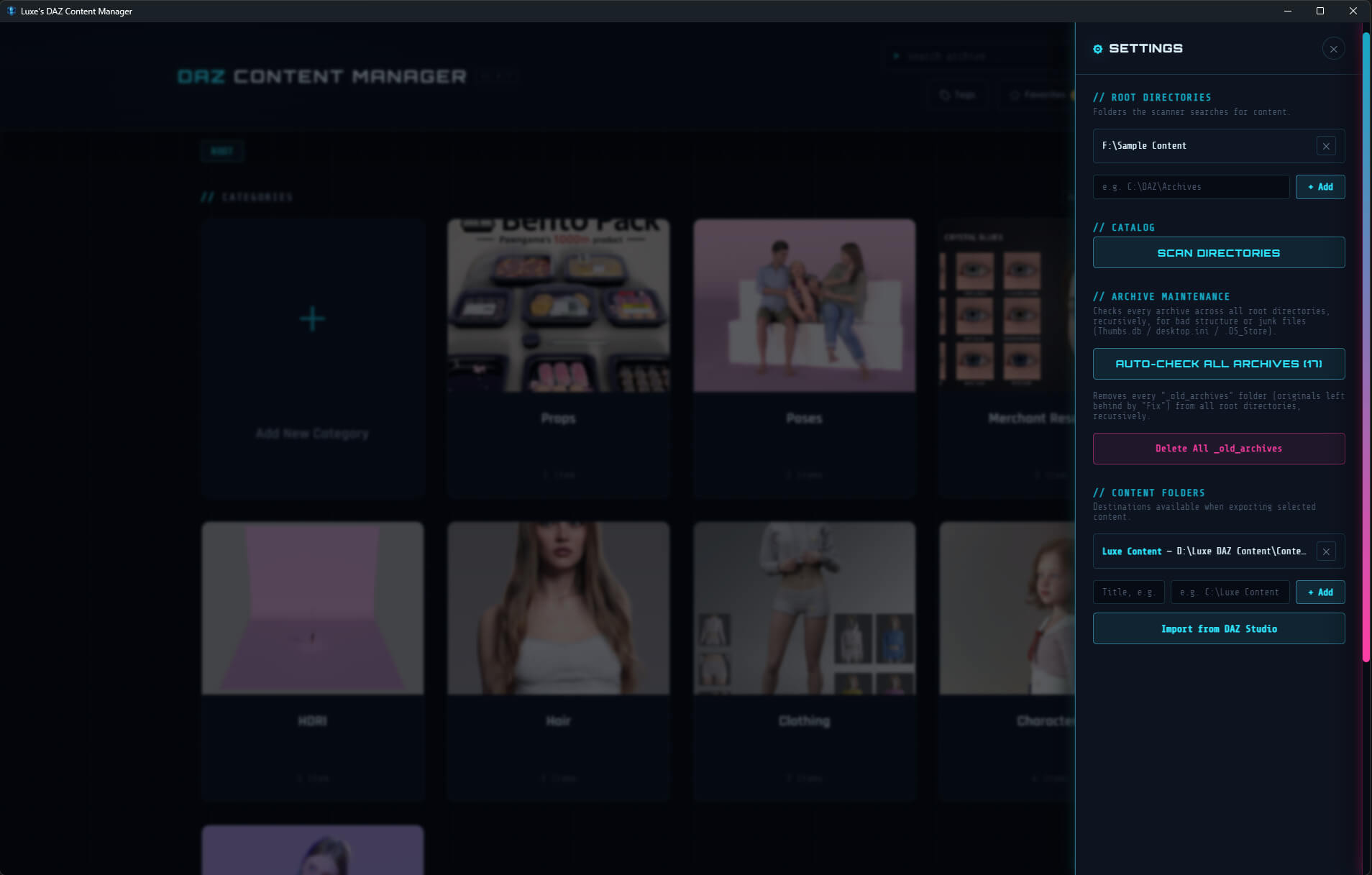
Task: Click Scan Directories button
Action: (1219, 253)
